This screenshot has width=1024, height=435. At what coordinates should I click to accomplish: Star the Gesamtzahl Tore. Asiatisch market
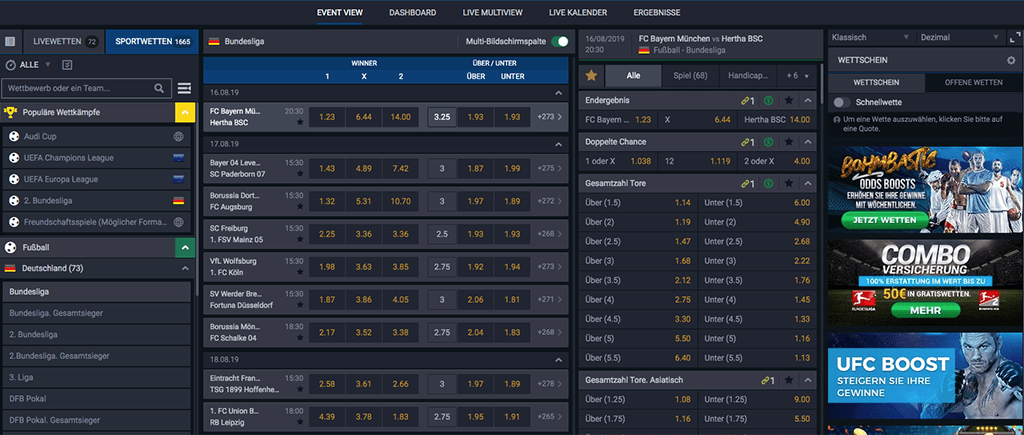pyautogui.click(x=789, y=379)
